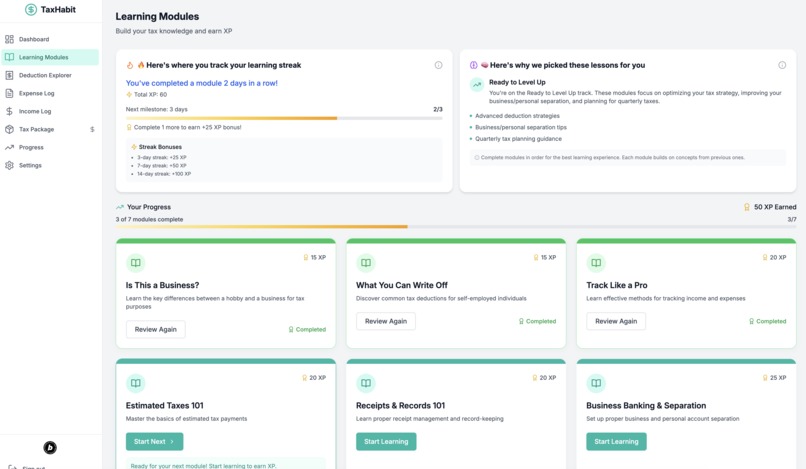Click book icon on What You Can Write Off
This screenshot has height=469, width=806.
pos(366,263)
